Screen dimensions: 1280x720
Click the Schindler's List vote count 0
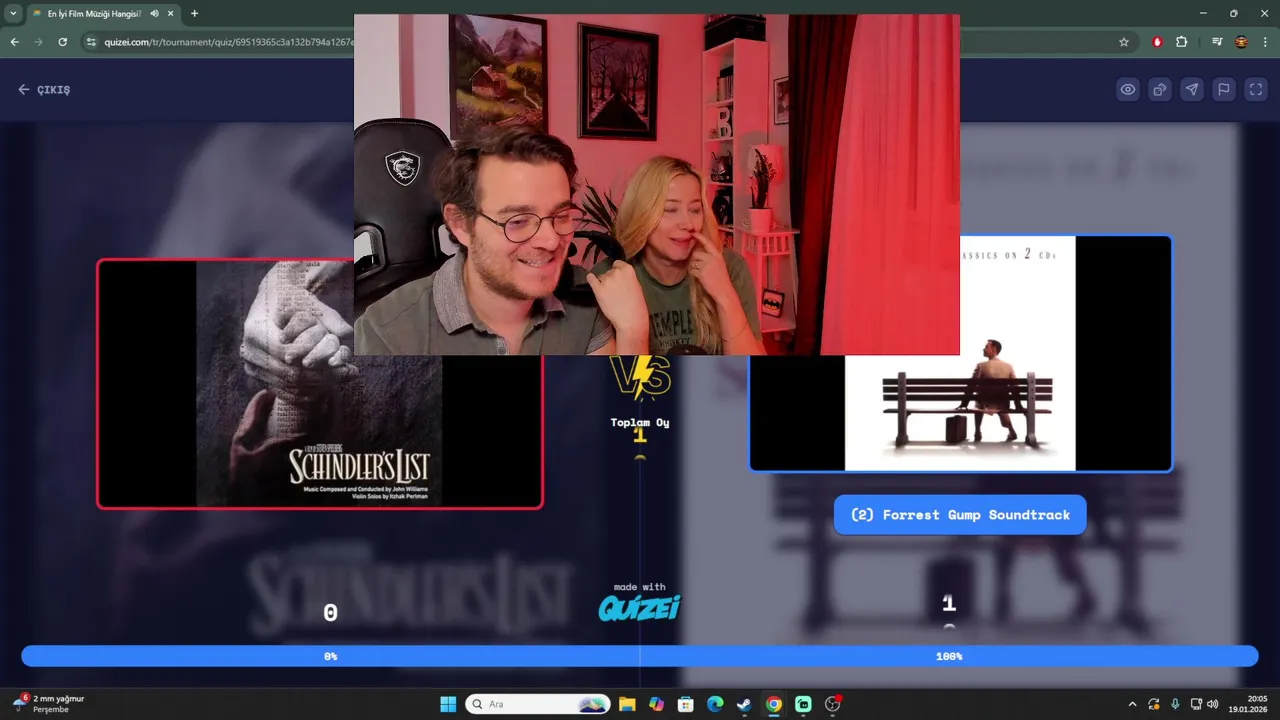click(x=330, y=613)
